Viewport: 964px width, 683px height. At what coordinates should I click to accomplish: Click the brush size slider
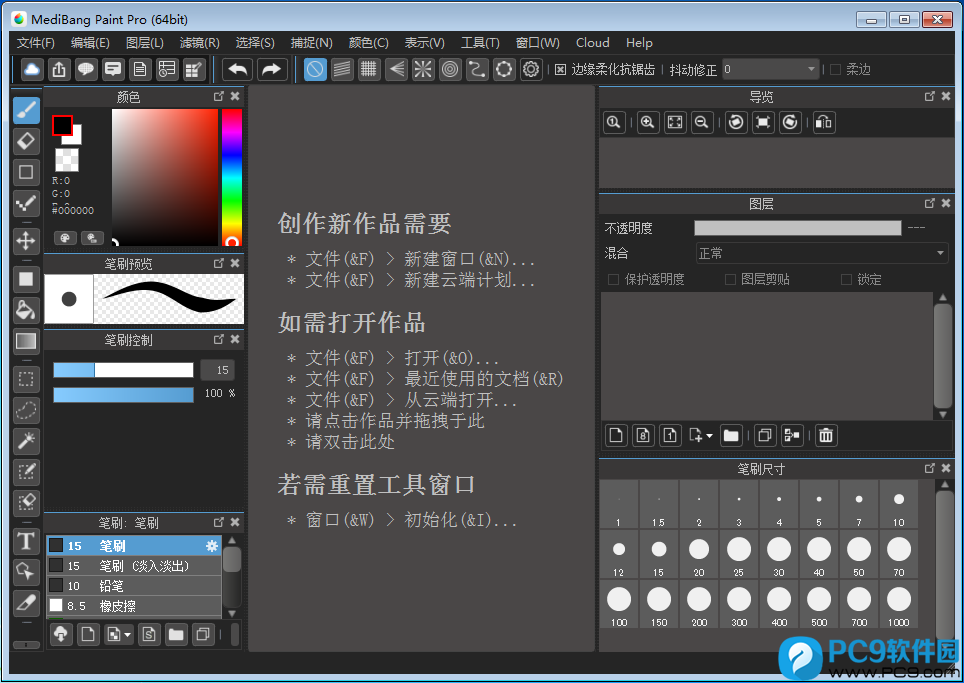(x=123, y=369)
